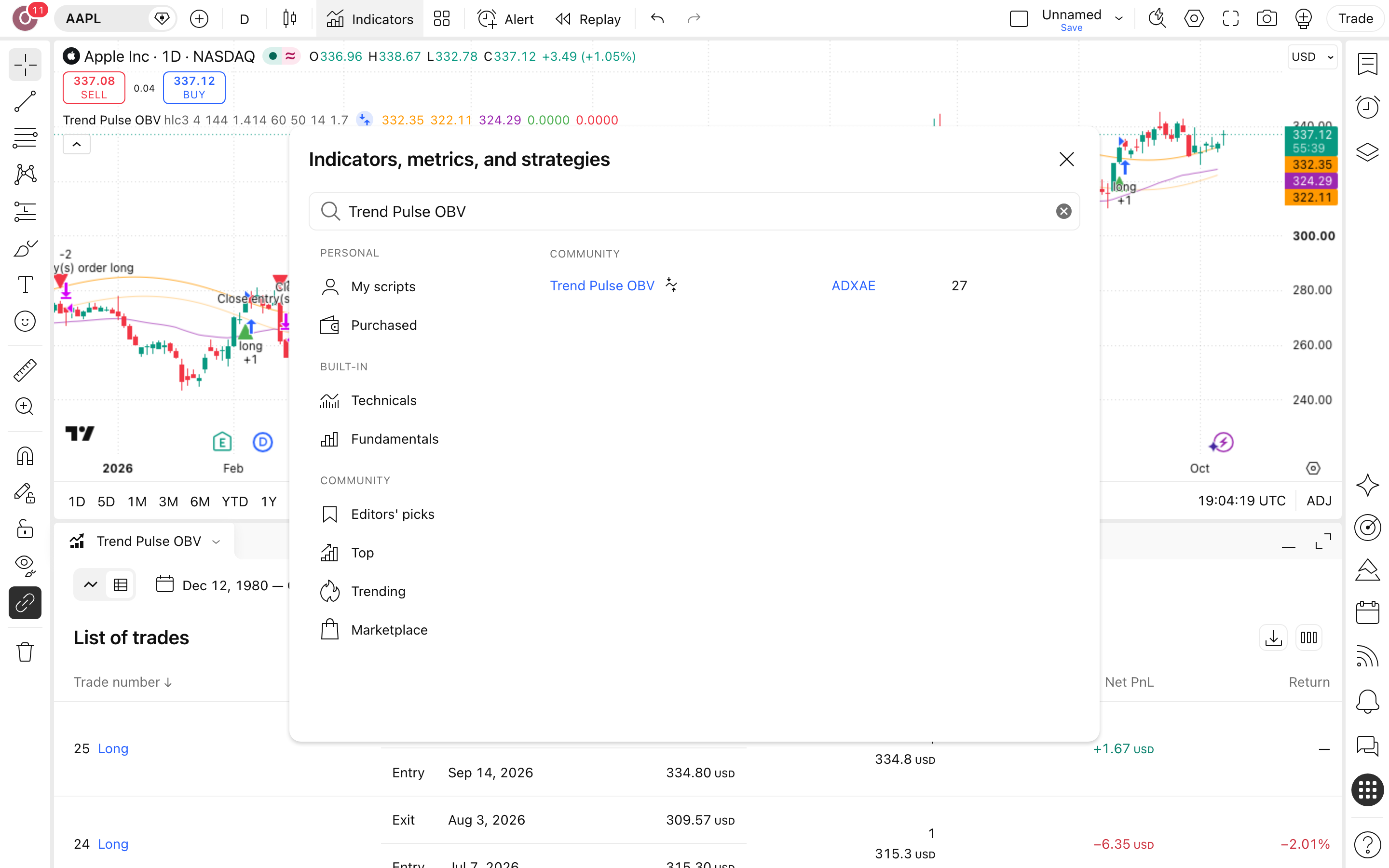Click the ADXAE author link
Screen dimensions: 1389x868
click(x=853, y=285)
